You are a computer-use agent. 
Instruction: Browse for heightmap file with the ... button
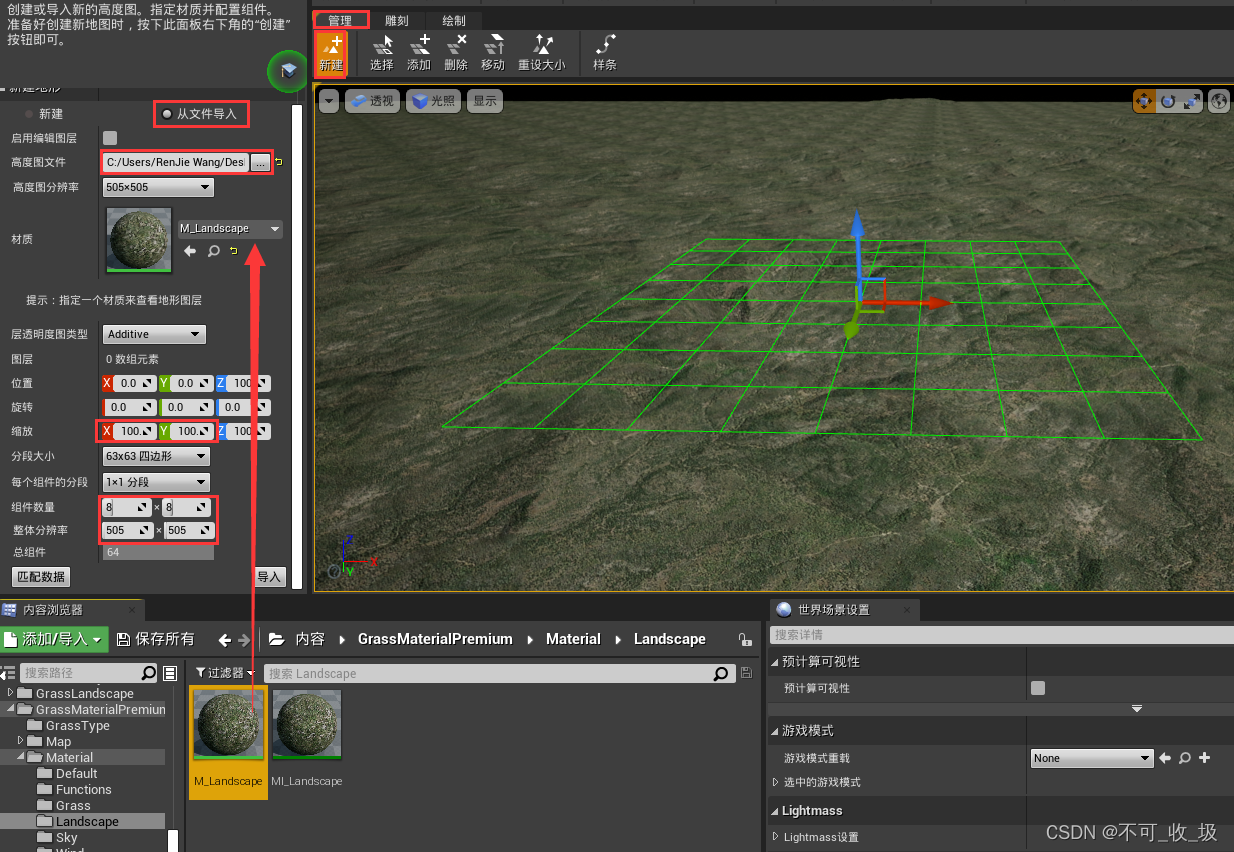pos(260,162)
